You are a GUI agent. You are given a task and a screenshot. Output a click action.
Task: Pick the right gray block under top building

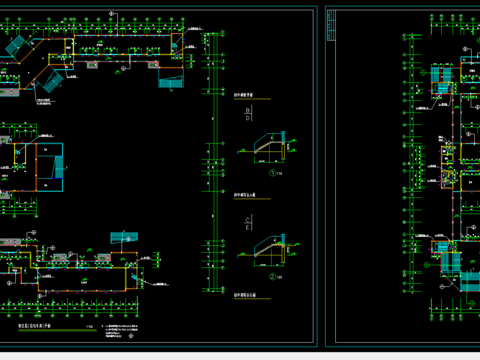153,65
